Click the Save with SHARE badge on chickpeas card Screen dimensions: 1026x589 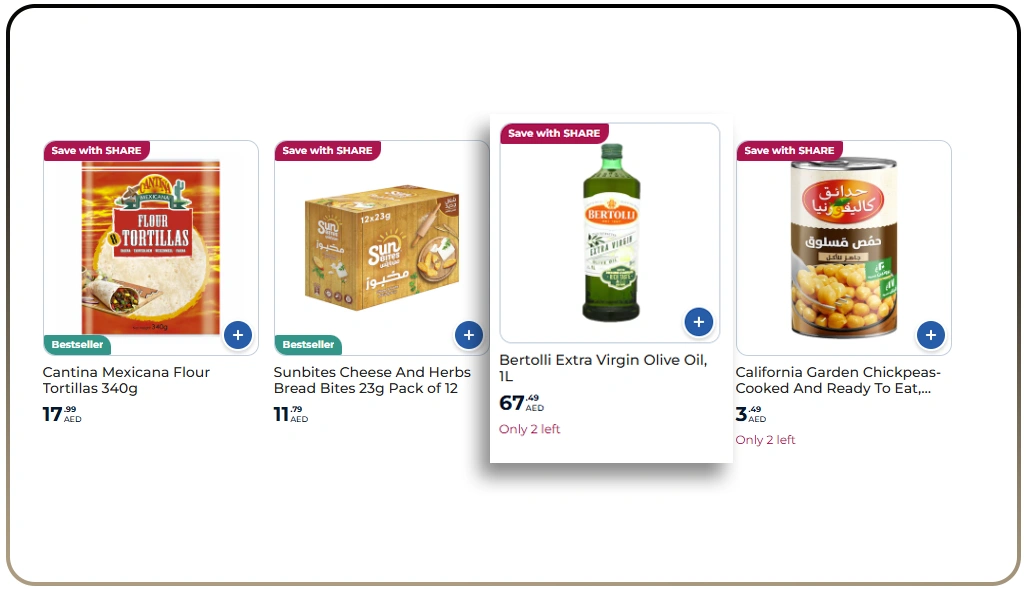(x=789, y=150)
